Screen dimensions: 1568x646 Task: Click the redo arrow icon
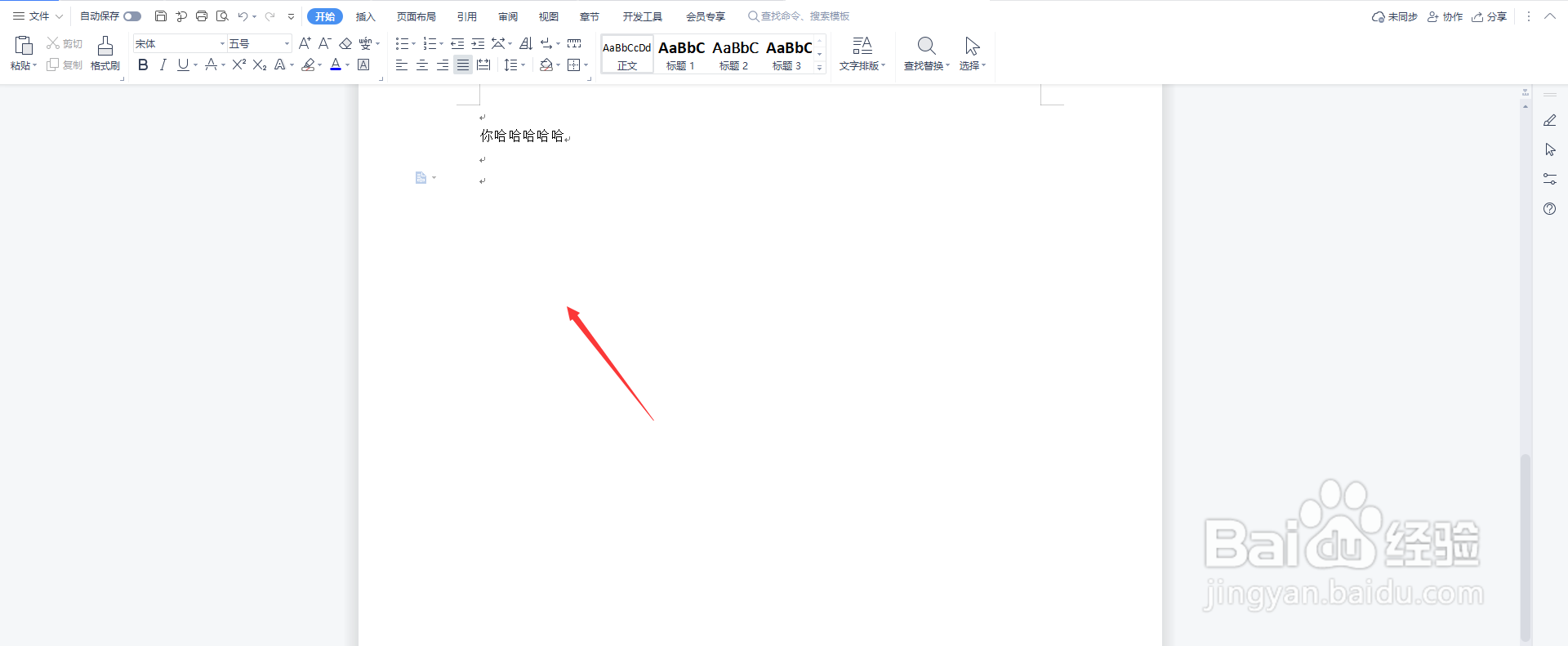pyautogui.click(x=269, y=16)
